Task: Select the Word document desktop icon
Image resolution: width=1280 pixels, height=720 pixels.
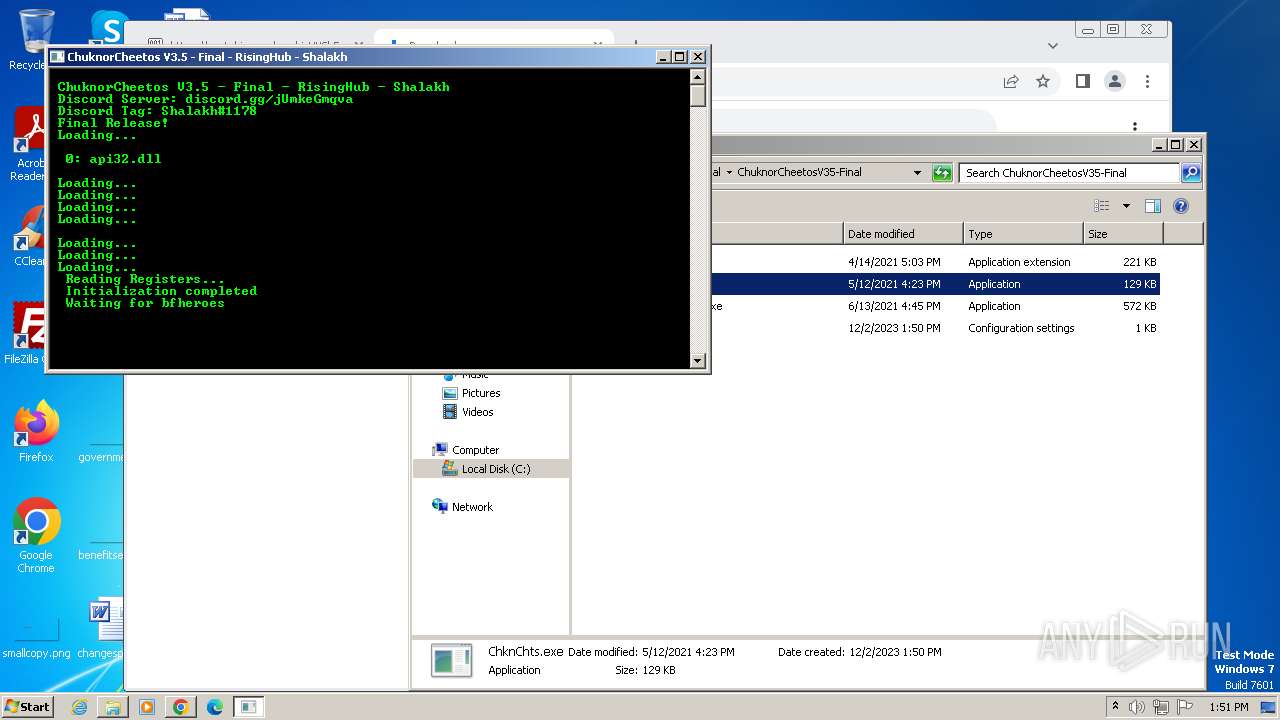Action: [103, 628]
